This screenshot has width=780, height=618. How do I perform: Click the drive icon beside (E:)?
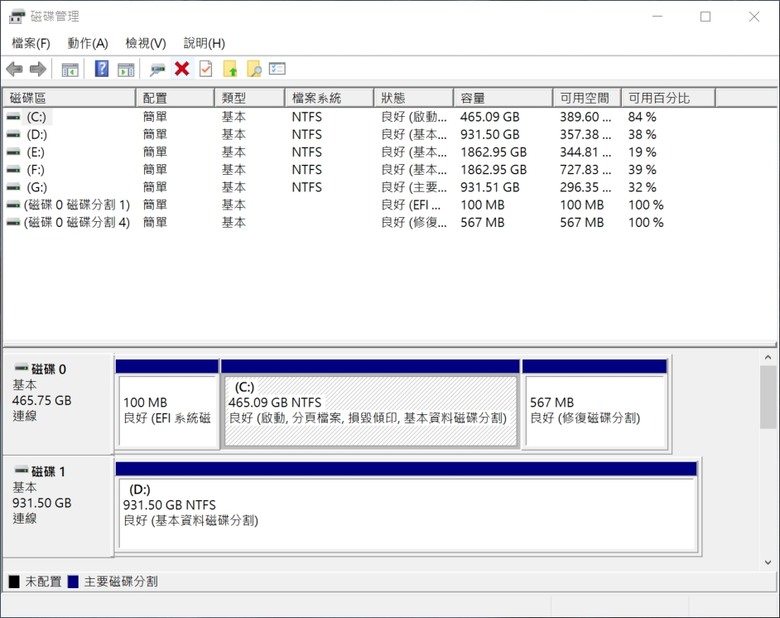tap(13, 152)
